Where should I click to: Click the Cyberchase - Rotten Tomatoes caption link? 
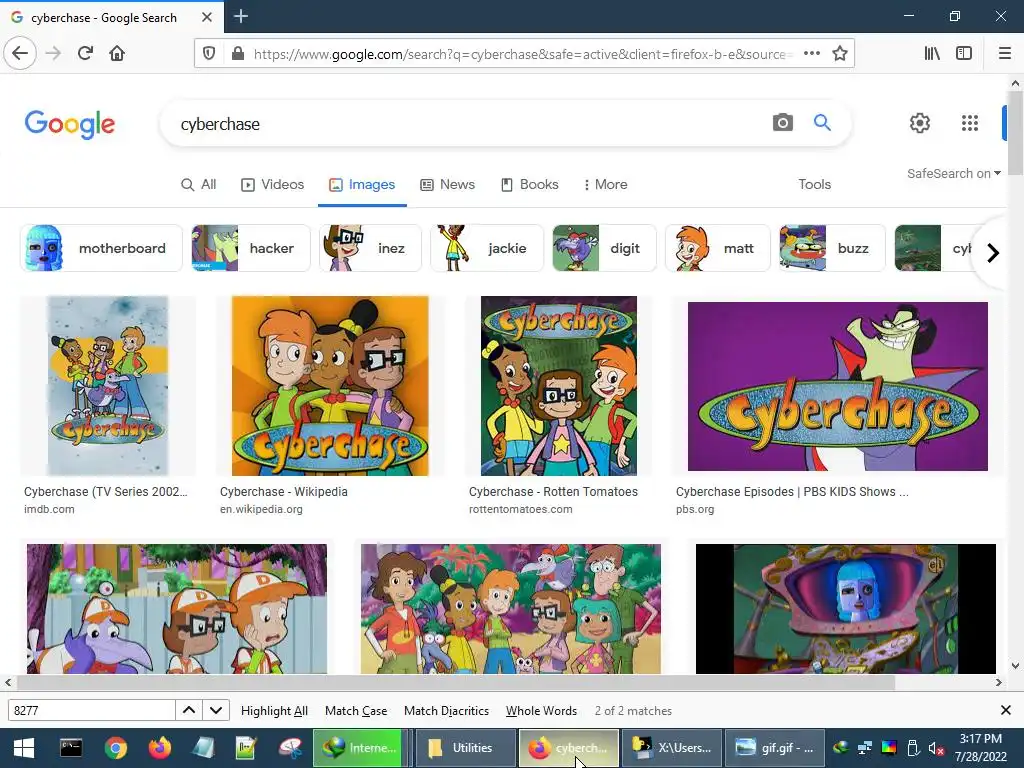(x=553, y=492)
